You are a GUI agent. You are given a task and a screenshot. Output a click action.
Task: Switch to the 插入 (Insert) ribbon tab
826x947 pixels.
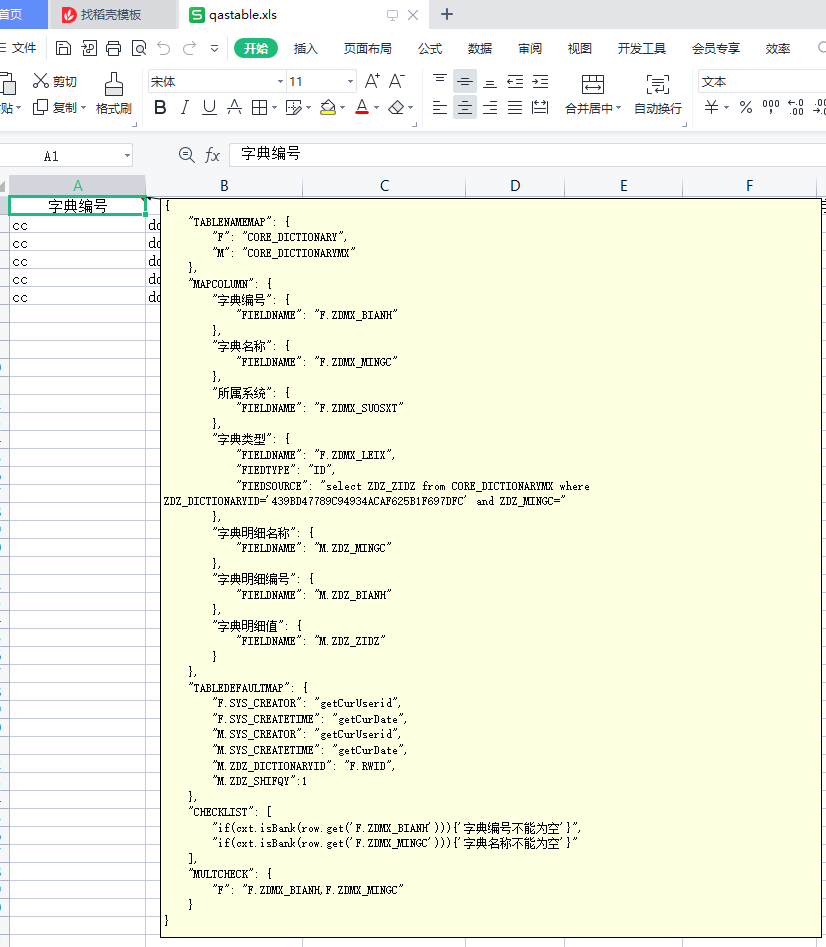305,48
